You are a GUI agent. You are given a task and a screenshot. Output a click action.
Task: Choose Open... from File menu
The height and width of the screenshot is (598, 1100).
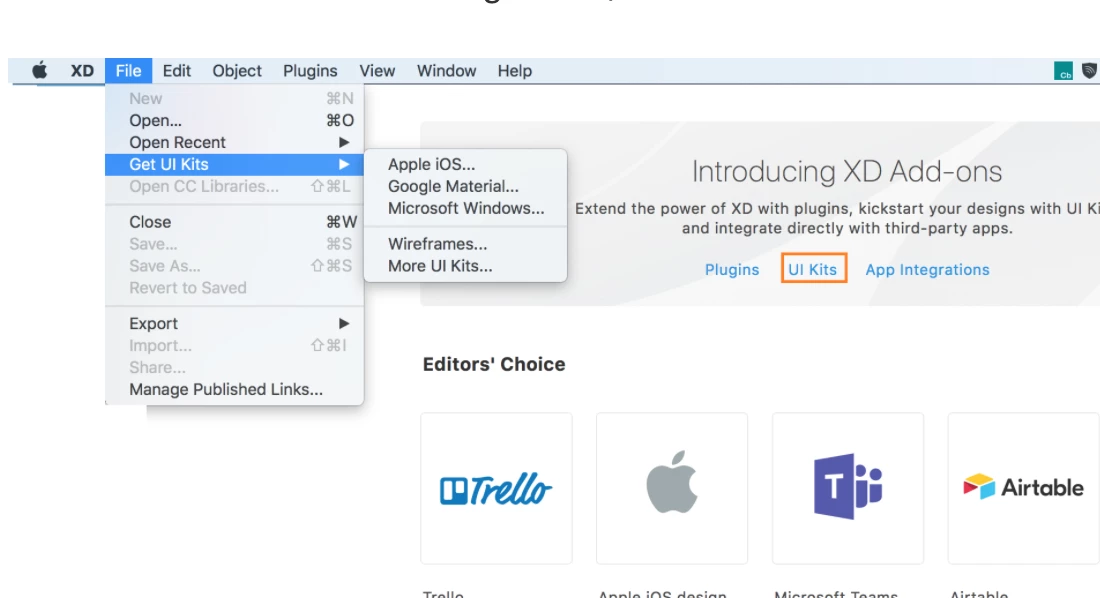pos(234,121)
